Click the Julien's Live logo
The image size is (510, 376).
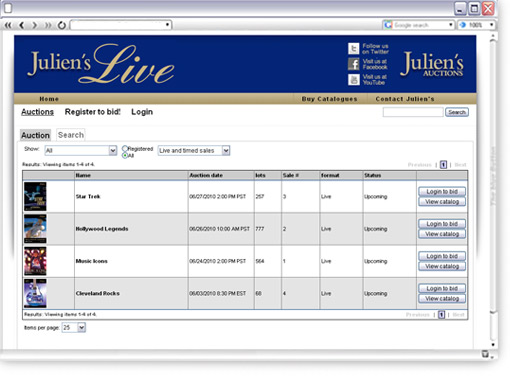[x=101, y=64]
